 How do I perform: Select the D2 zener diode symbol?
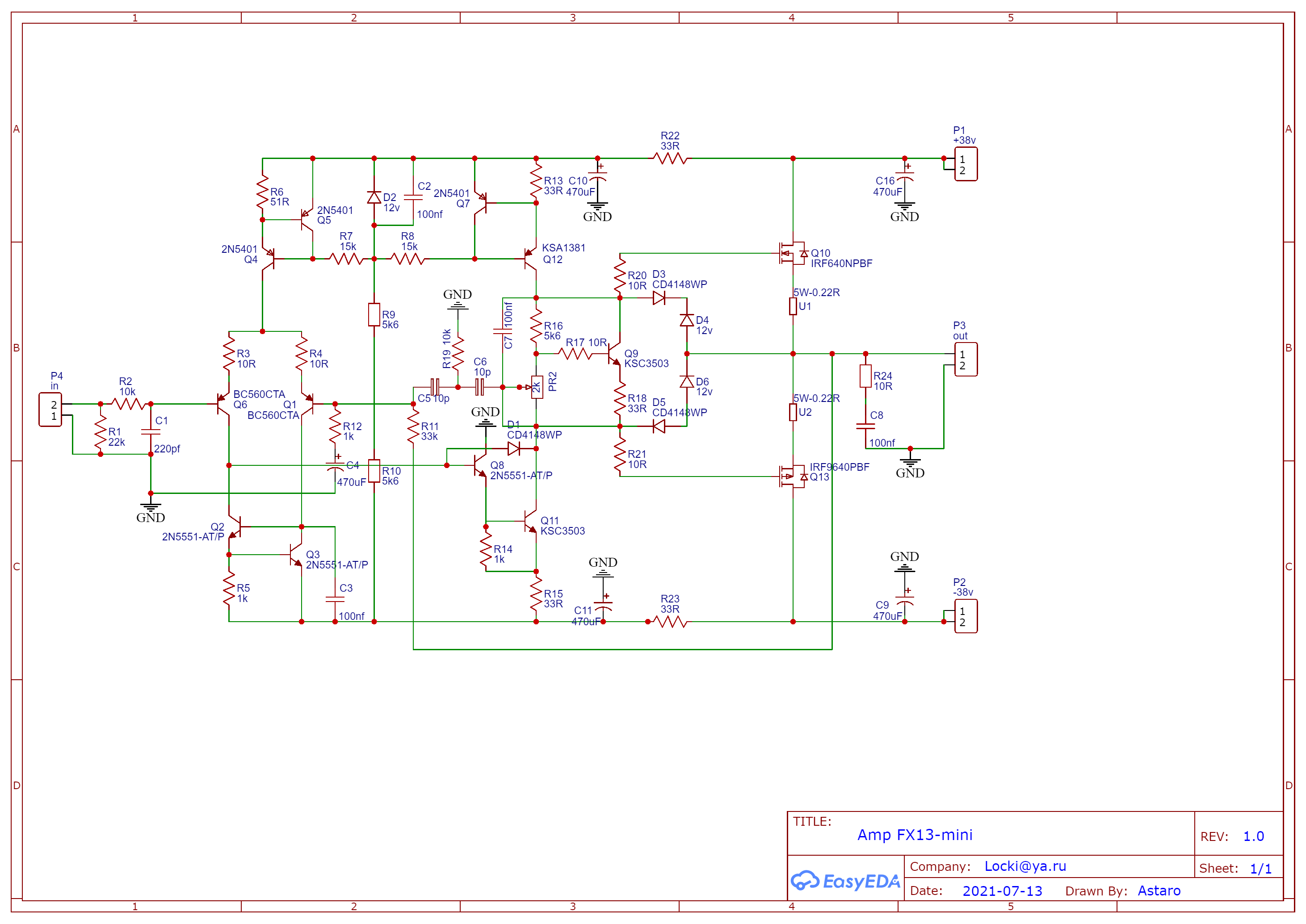click(x=374, y=197)
